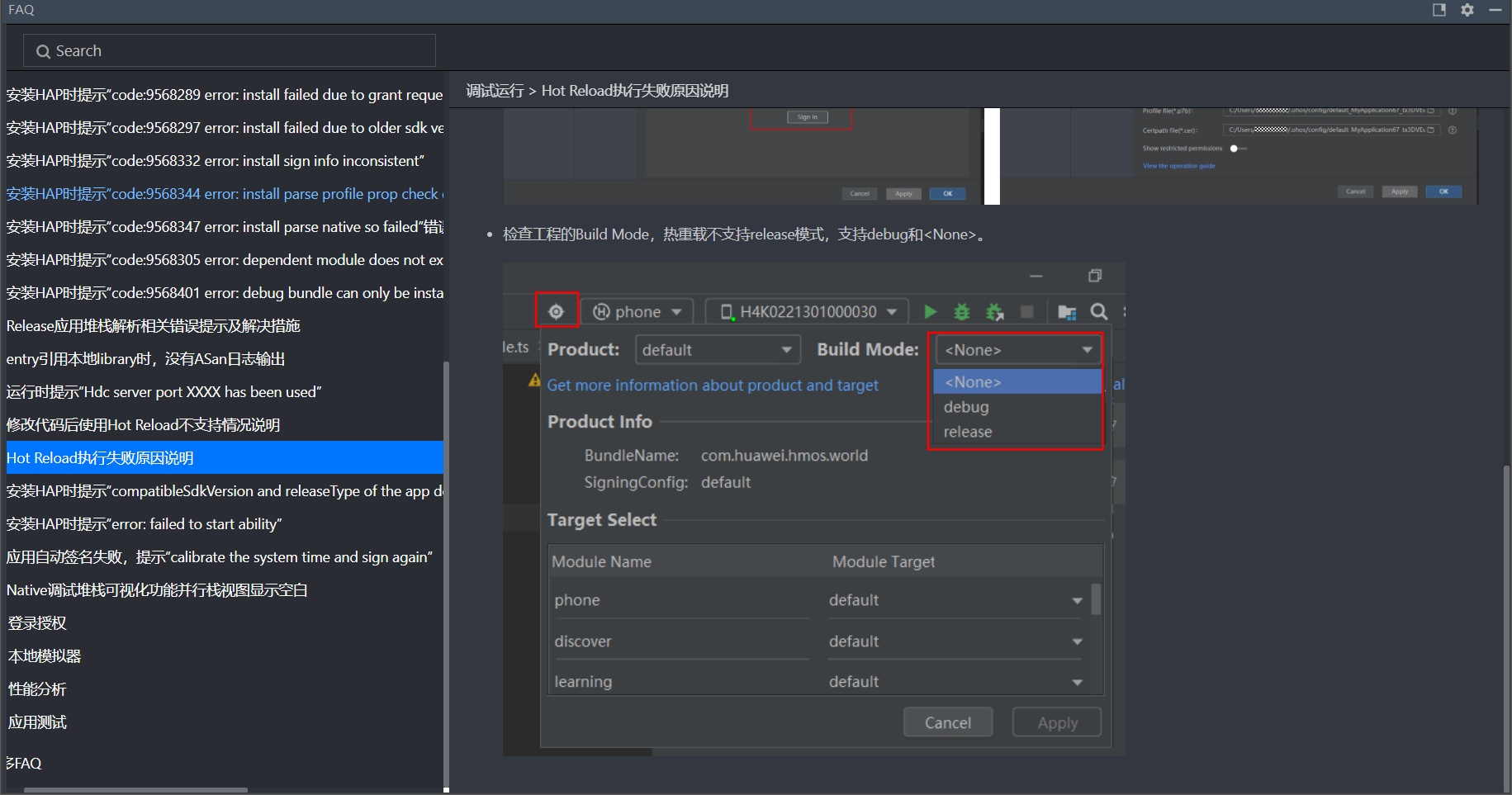Open Module Target dropdown for phone
The image size is (1512, 795).
tap(955, 600)
